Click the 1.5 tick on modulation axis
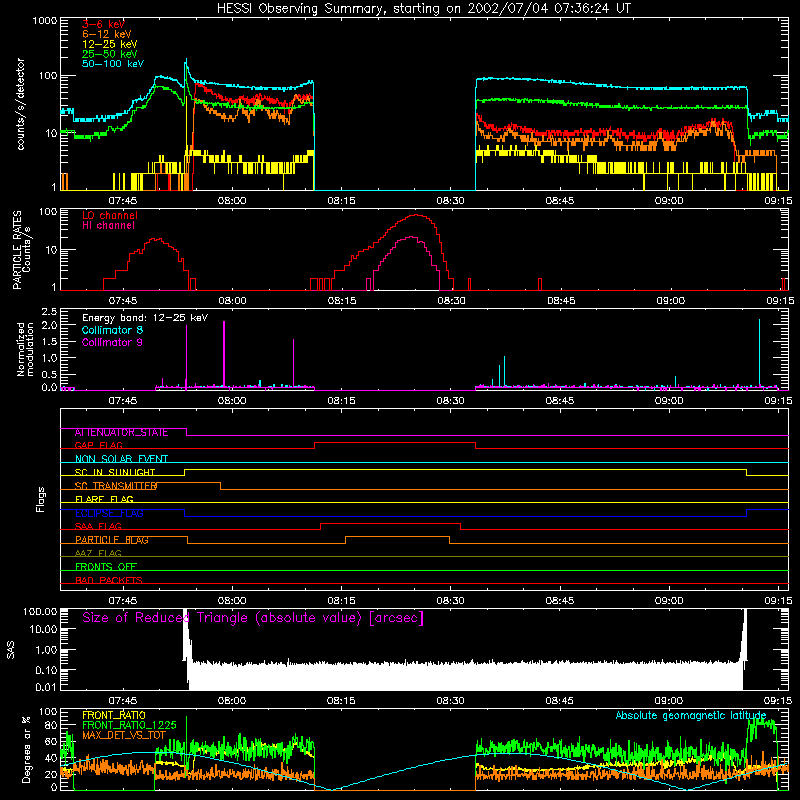800x800 pixels. pos(49,342)
